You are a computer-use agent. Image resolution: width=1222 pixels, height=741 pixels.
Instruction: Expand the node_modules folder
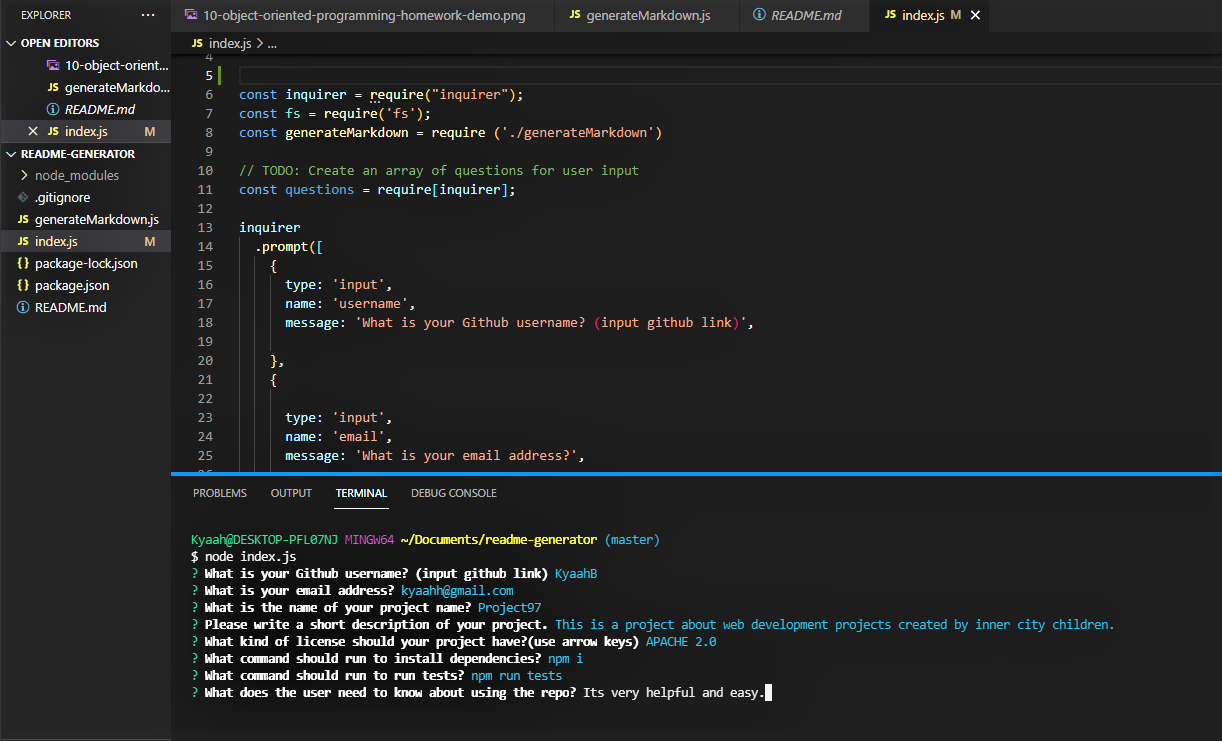pyautogui.click(x=76, y=175)
